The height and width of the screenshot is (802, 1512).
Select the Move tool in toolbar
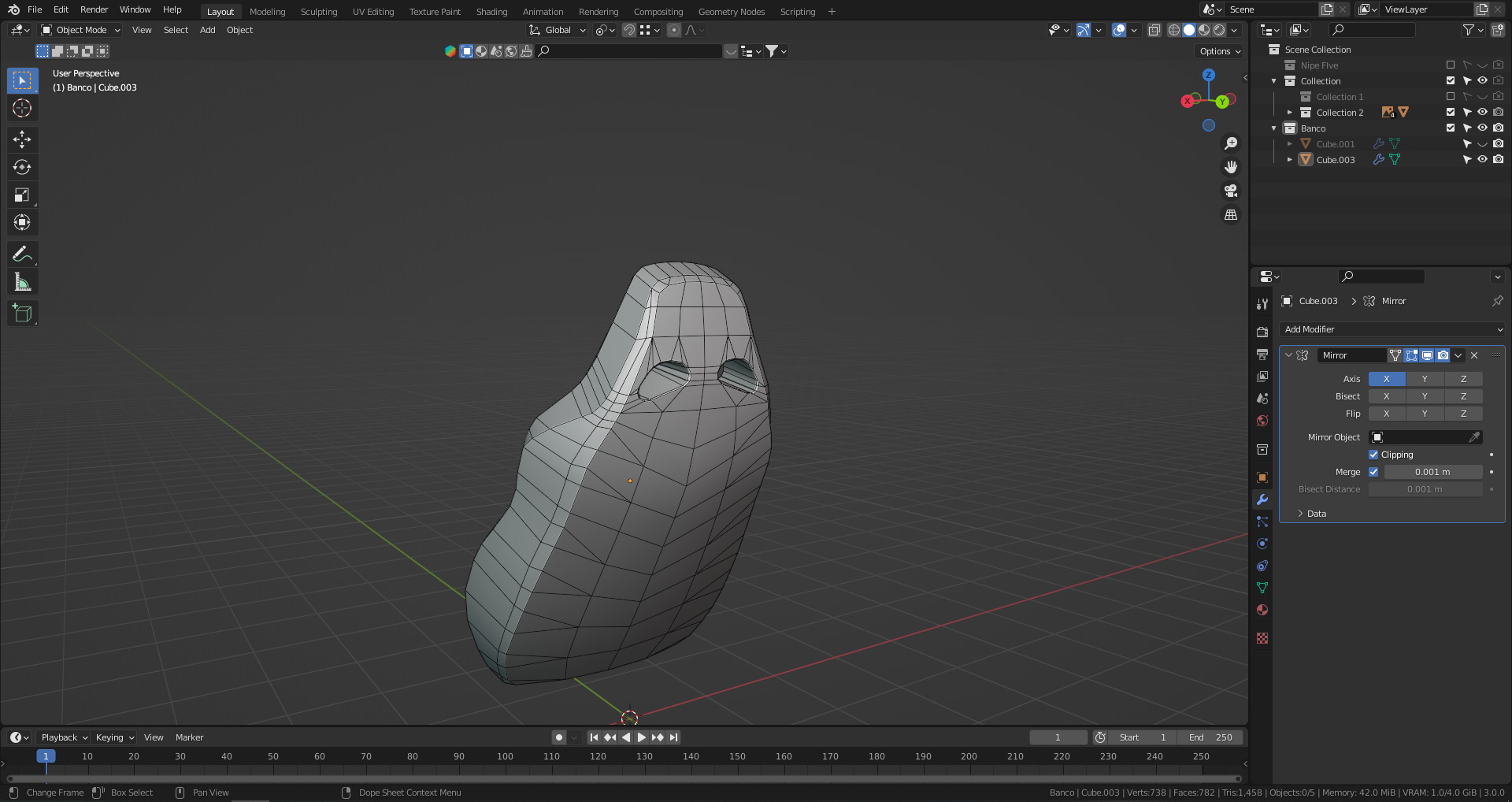tap(22, 139)
